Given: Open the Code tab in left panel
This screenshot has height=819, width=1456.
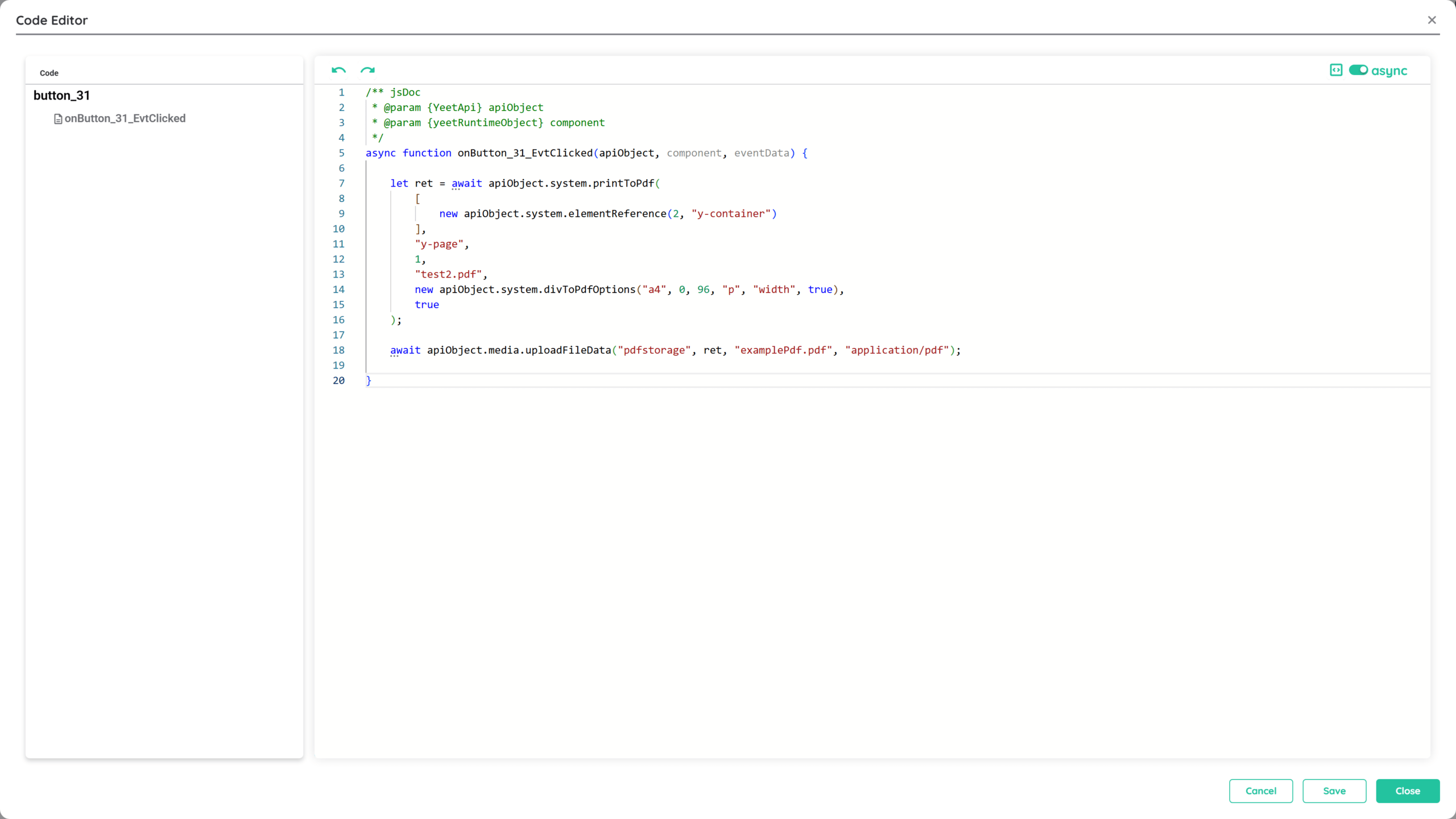Looking at the screenshot, I should (x=49, y=73).
